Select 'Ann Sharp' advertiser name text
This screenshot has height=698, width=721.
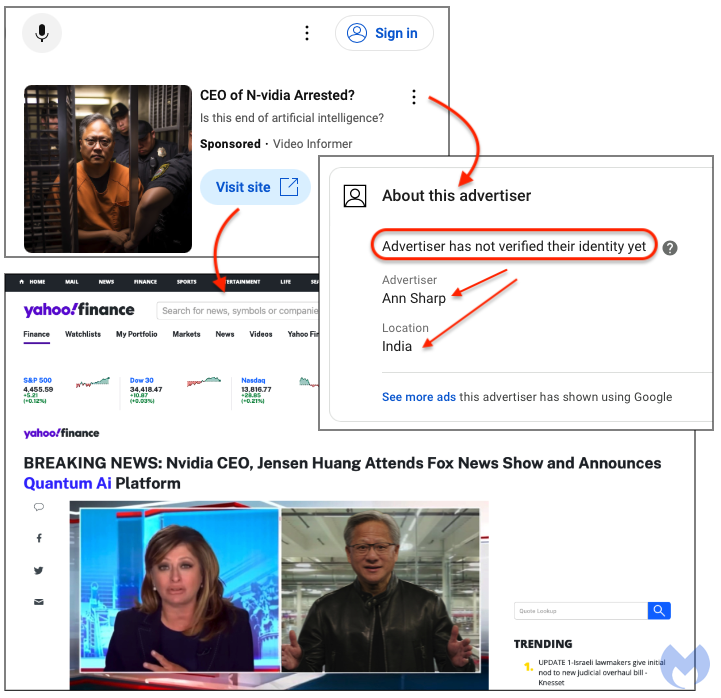tap(414, 298)
